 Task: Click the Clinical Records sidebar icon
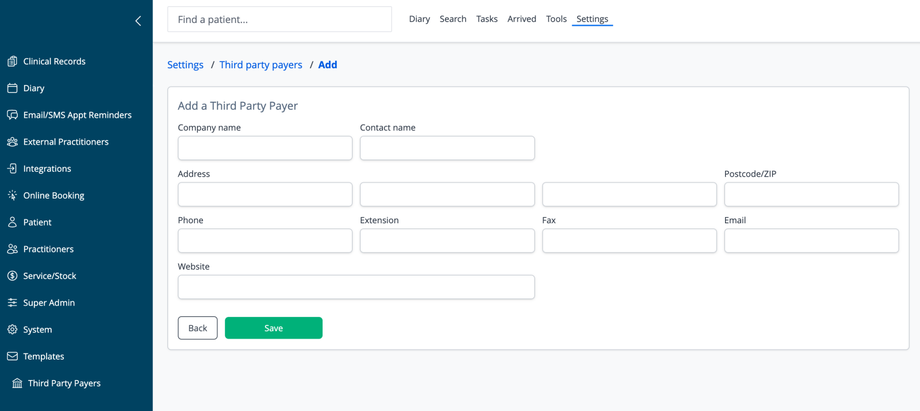(12, 61)
